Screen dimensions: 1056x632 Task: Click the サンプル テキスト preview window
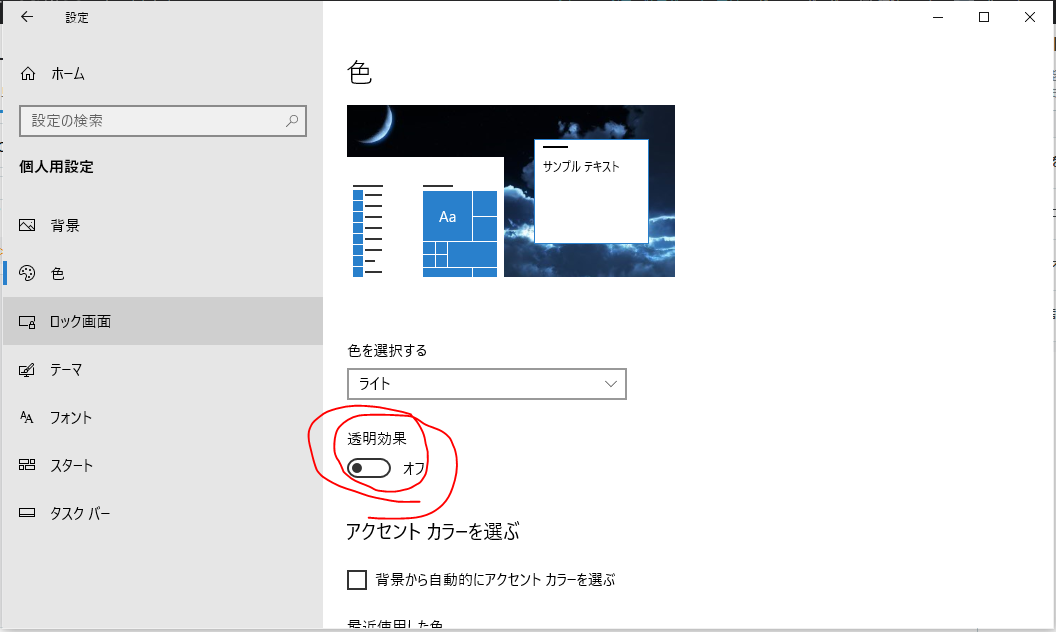[x=591, y=191]
